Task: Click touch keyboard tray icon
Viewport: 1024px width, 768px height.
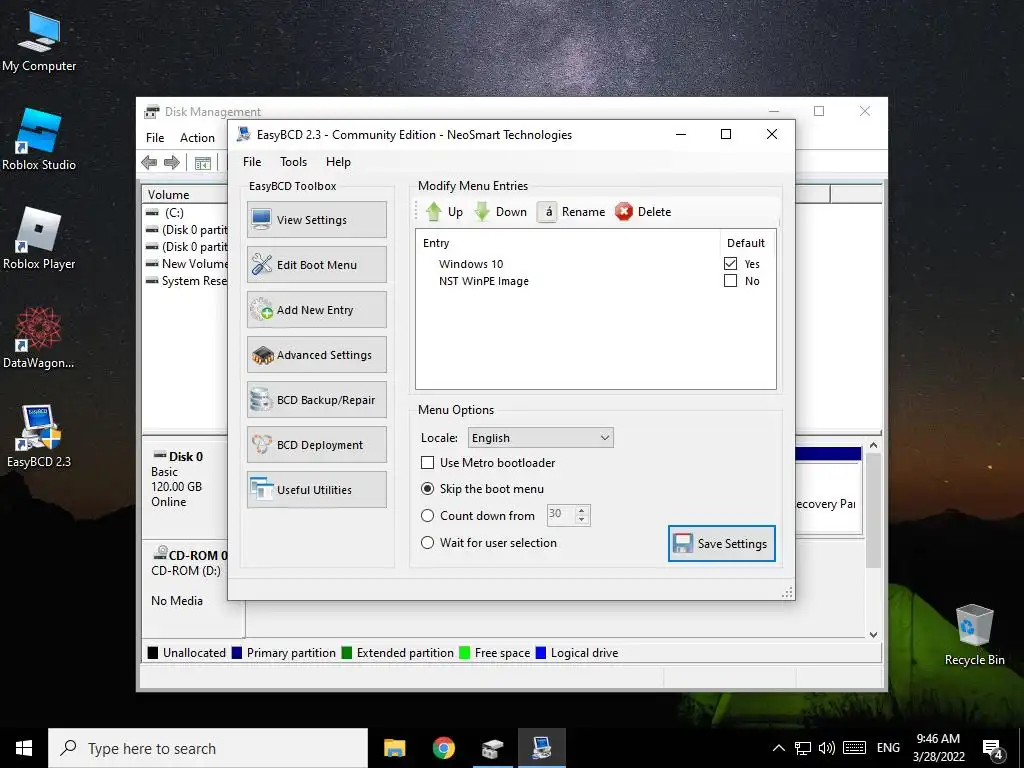Action: 854,748
